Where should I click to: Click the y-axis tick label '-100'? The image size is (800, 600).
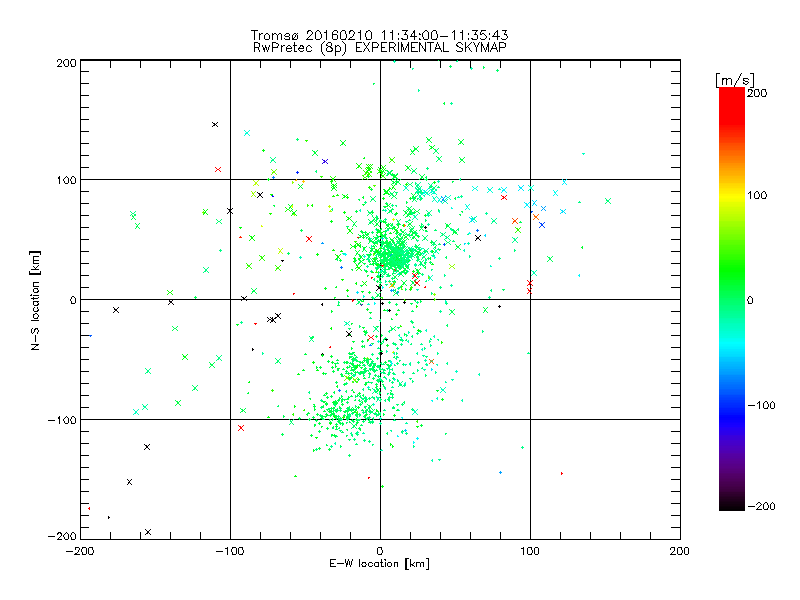pos(62,420)
